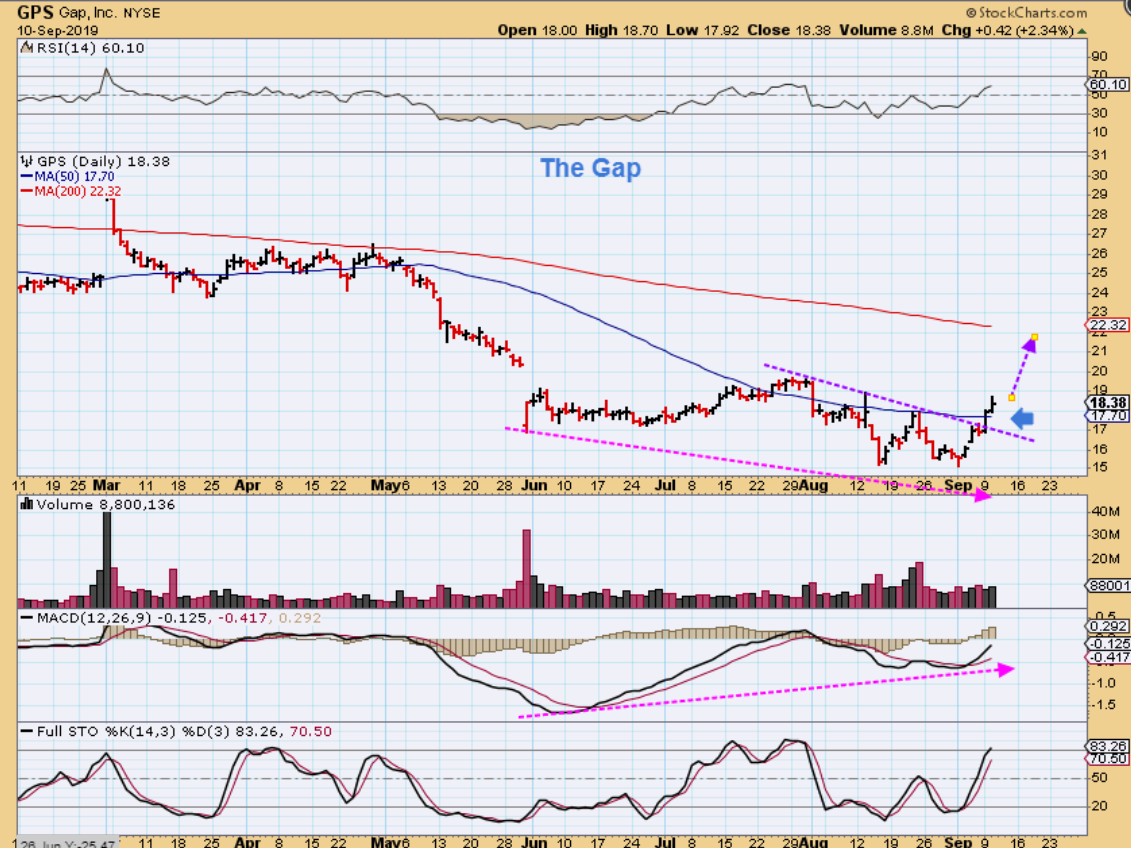Screen dimensions: 1131x848
Task: Click the 83.26 stochastic value tag on the right
Action: [x=1108, y=746]
